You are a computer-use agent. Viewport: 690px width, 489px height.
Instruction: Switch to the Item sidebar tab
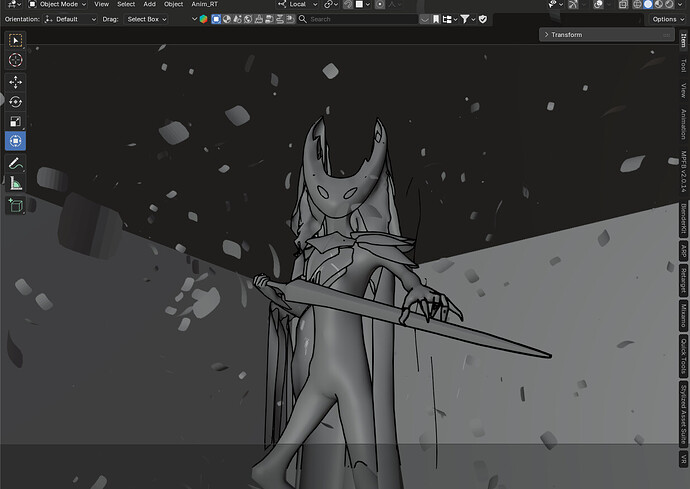pyautogui.click(x=683, y=40)
